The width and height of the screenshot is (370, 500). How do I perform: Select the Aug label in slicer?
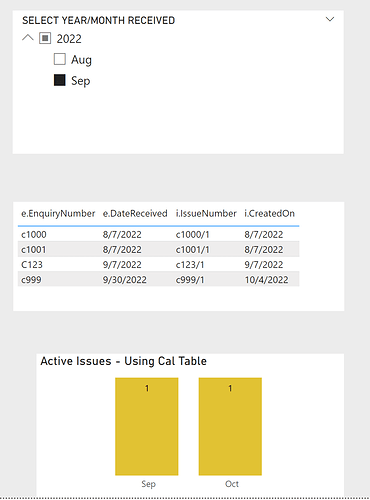tap(81, 60)
